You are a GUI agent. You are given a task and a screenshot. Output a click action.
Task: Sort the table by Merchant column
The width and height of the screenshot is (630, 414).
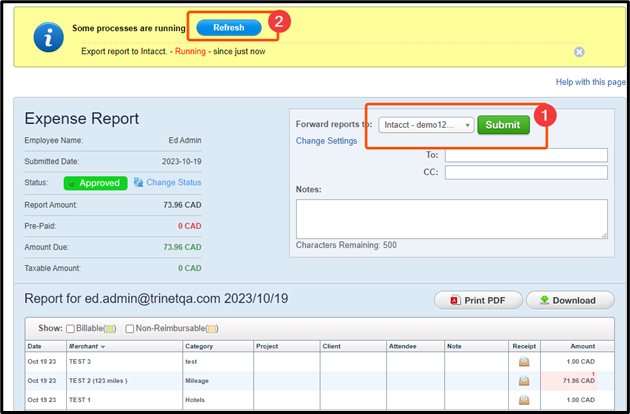(x=86, y=346)
